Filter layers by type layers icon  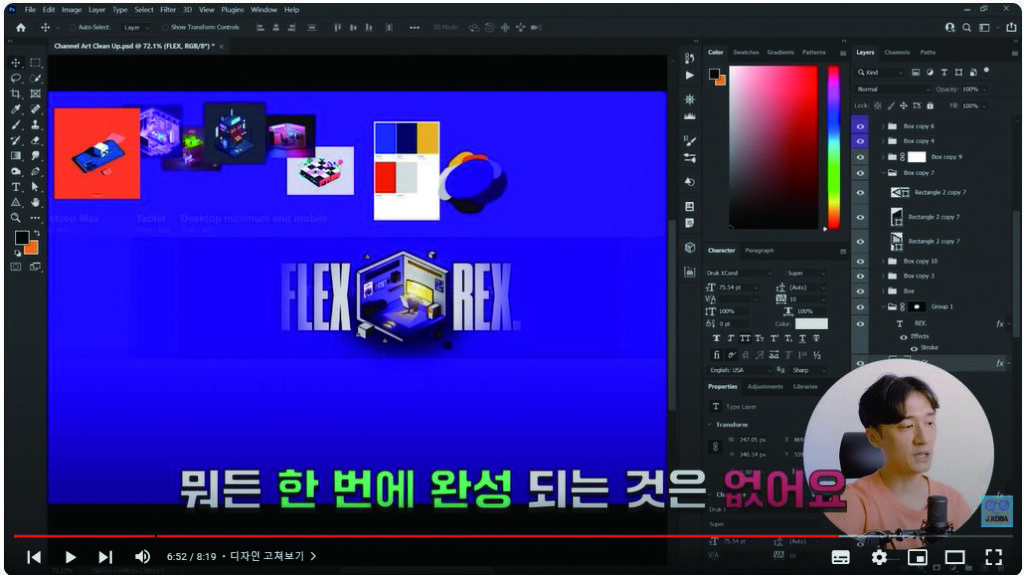[x=944, y=72]
